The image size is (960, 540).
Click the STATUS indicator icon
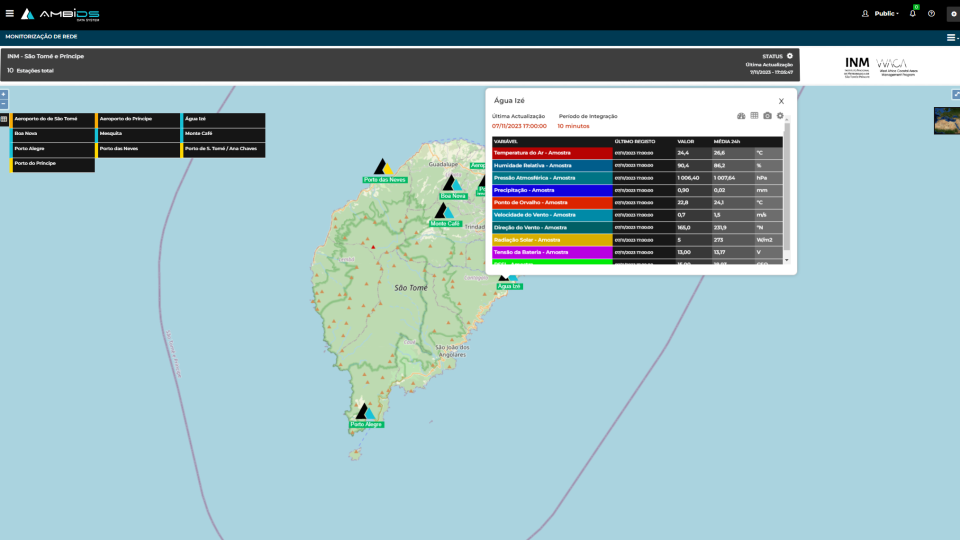click(789, 56)
